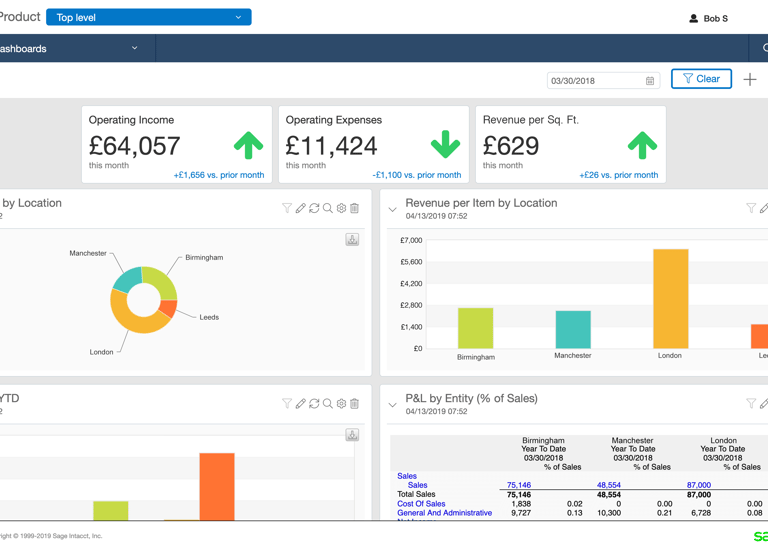Open the Cost Of Sales link

(x=421, y=503)
